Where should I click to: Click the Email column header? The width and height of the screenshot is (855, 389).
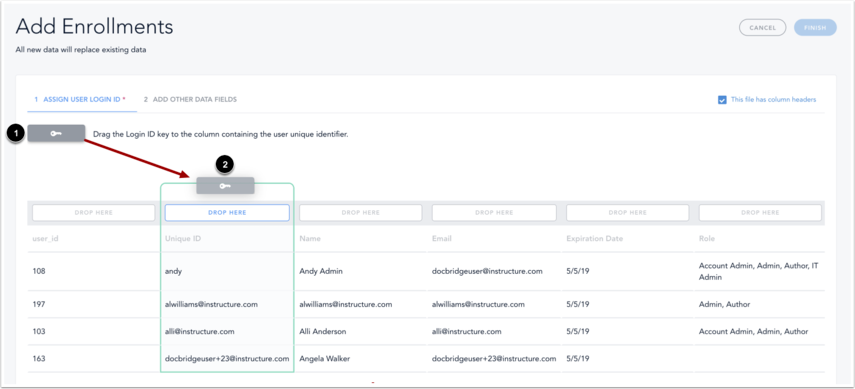point(442,238)
